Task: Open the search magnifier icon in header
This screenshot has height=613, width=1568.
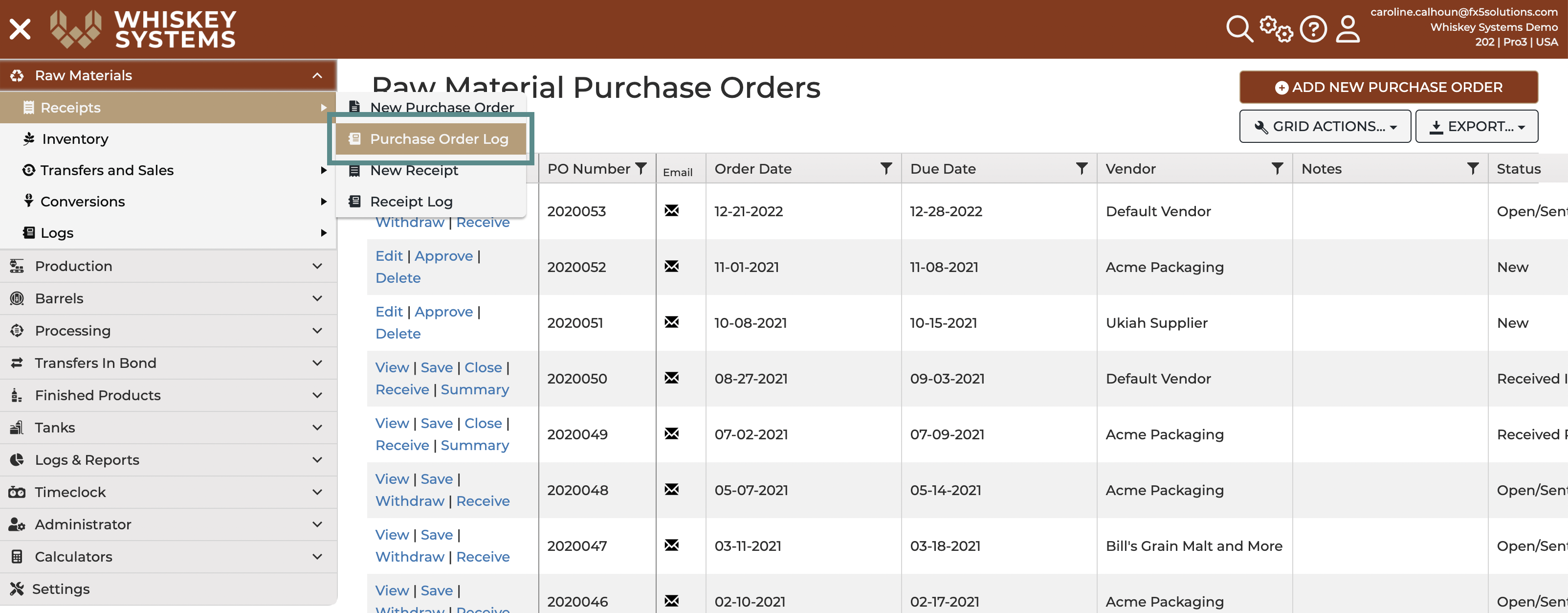Action: [x=1239, y=29]
